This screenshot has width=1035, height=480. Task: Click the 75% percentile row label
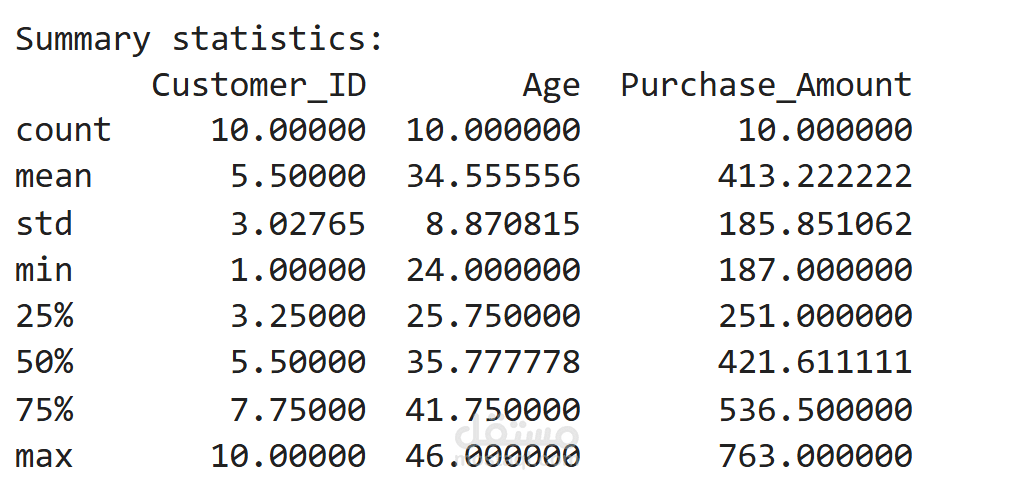(x=44, y=409)
